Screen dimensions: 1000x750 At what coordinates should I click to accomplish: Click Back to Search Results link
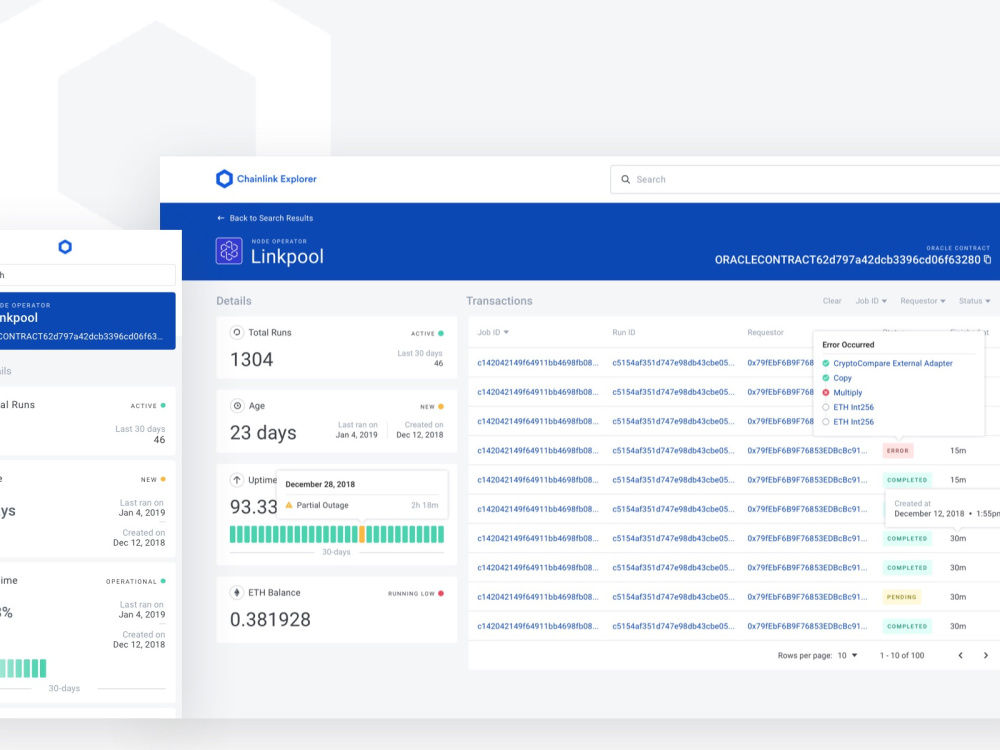coord(271,218)
